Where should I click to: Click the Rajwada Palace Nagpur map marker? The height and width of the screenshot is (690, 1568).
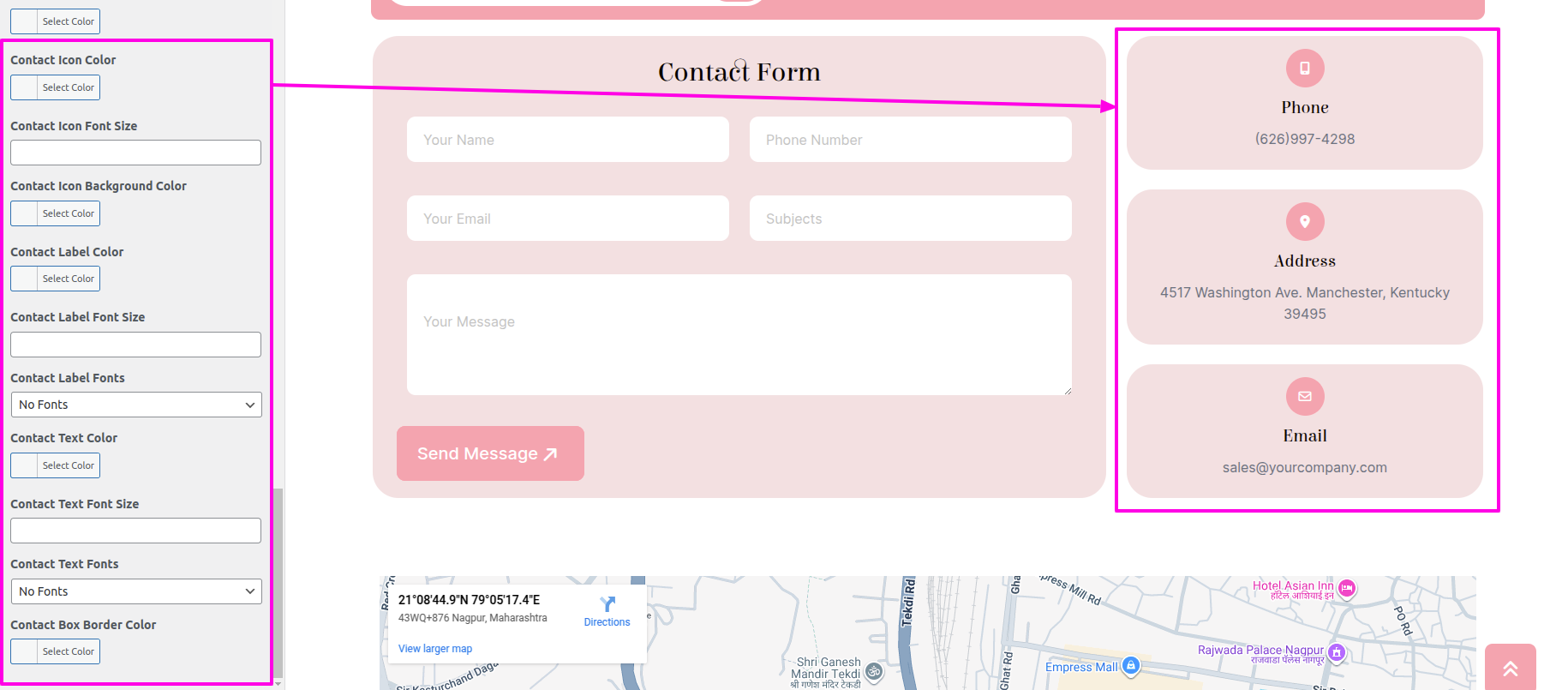(x=1336, y=652)
